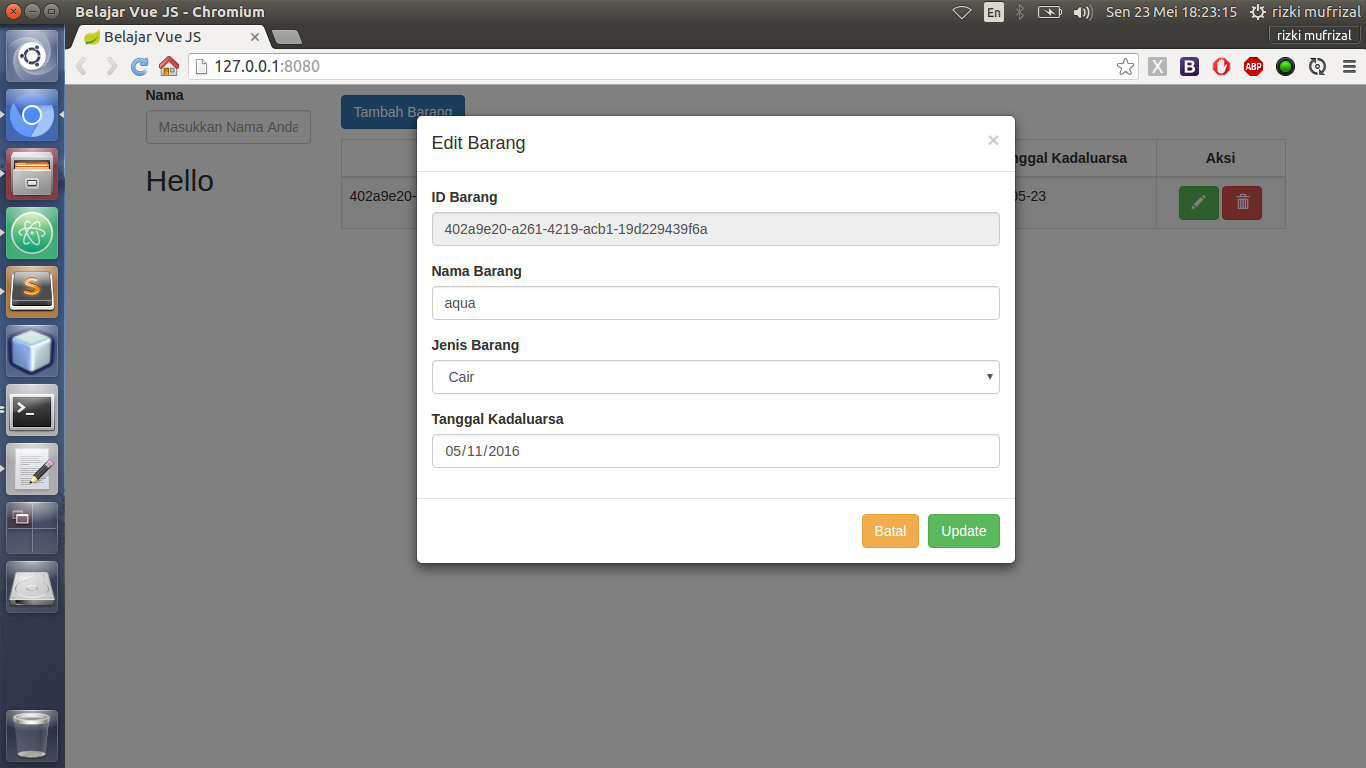Open the Jenis Barang dropdown showing Cair
Screen dimensions: 1366x768
(x=715, y=377)
